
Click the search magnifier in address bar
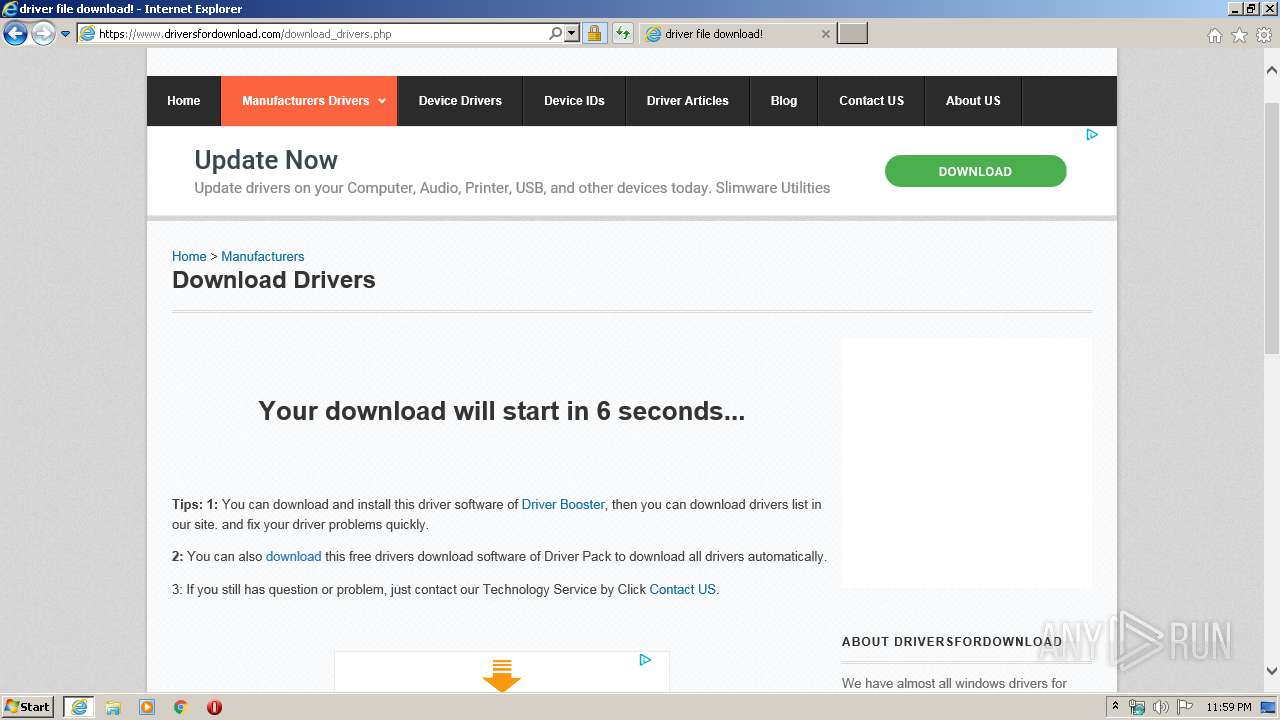(556, 33)
